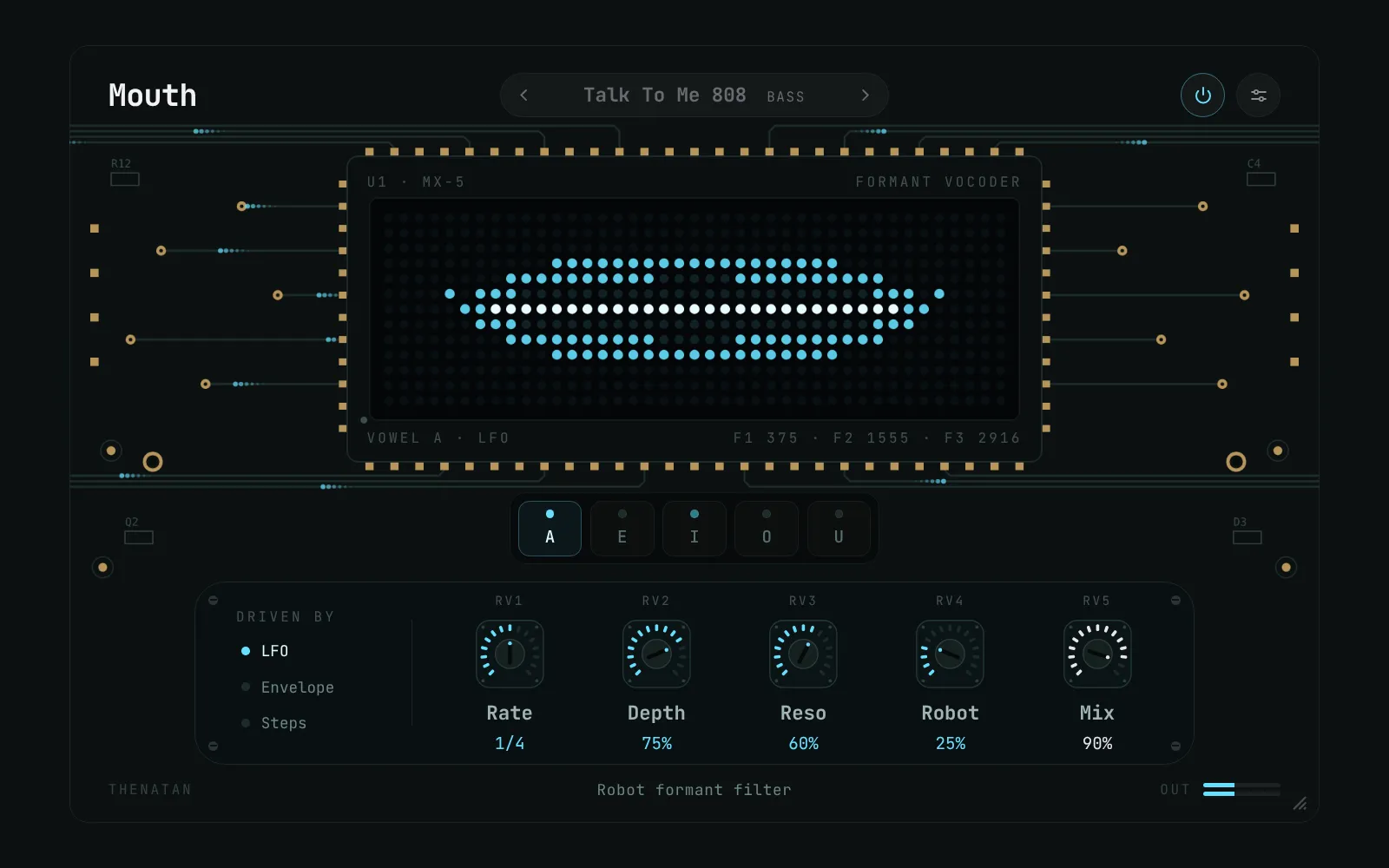
Task: Click the Robot formant filter status text
Action: tap(694, 790)
